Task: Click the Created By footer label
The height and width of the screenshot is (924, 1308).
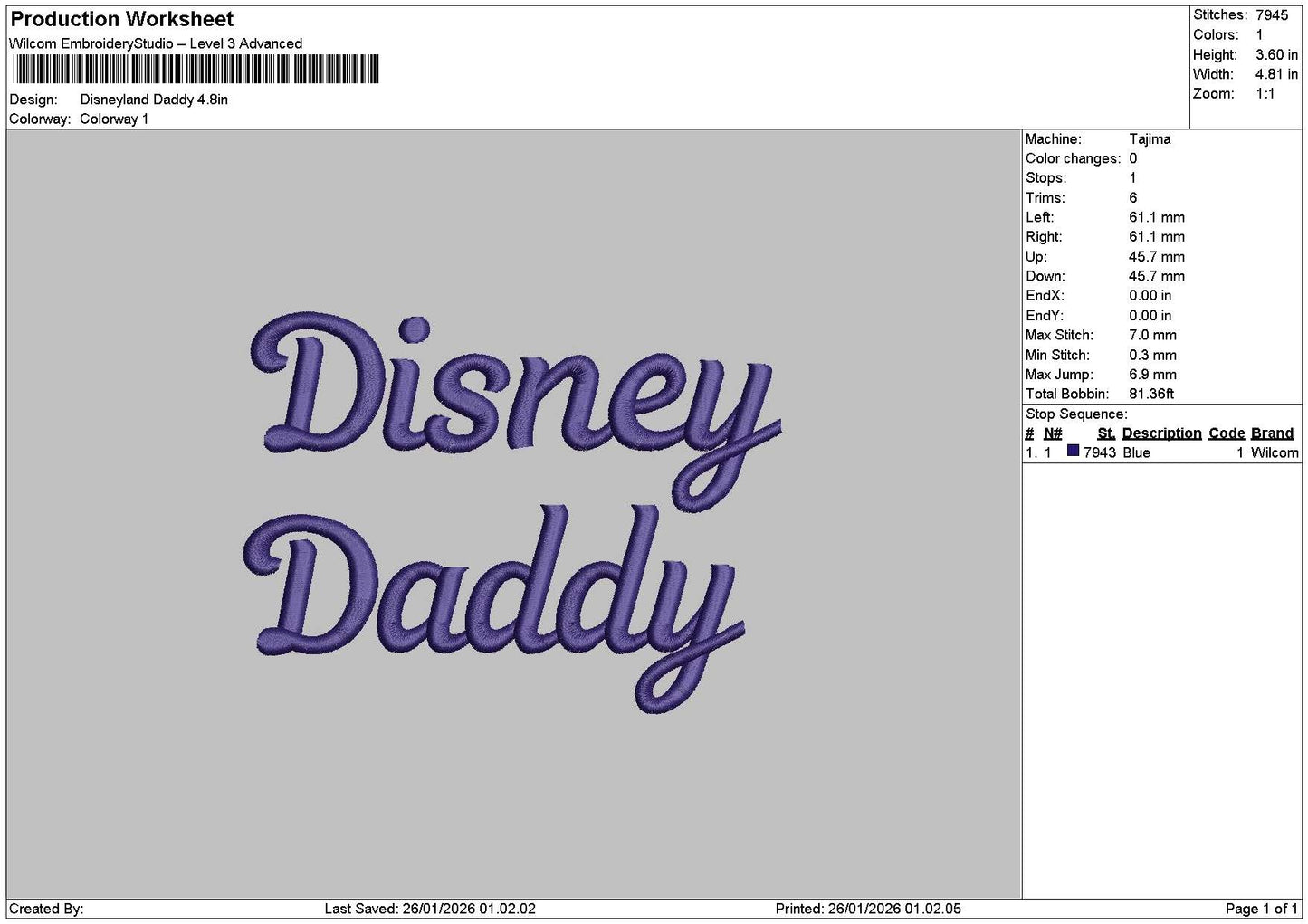Action: [46, 909]
